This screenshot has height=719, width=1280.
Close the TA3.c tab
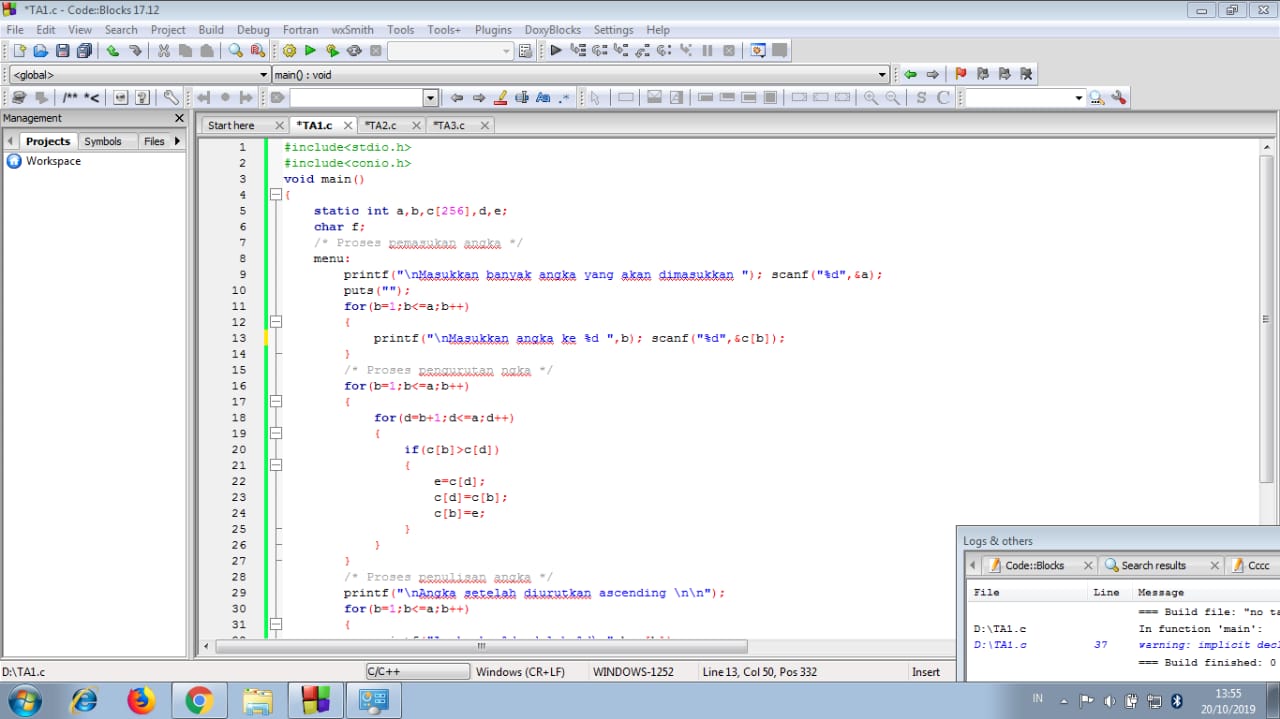(485, 126)
